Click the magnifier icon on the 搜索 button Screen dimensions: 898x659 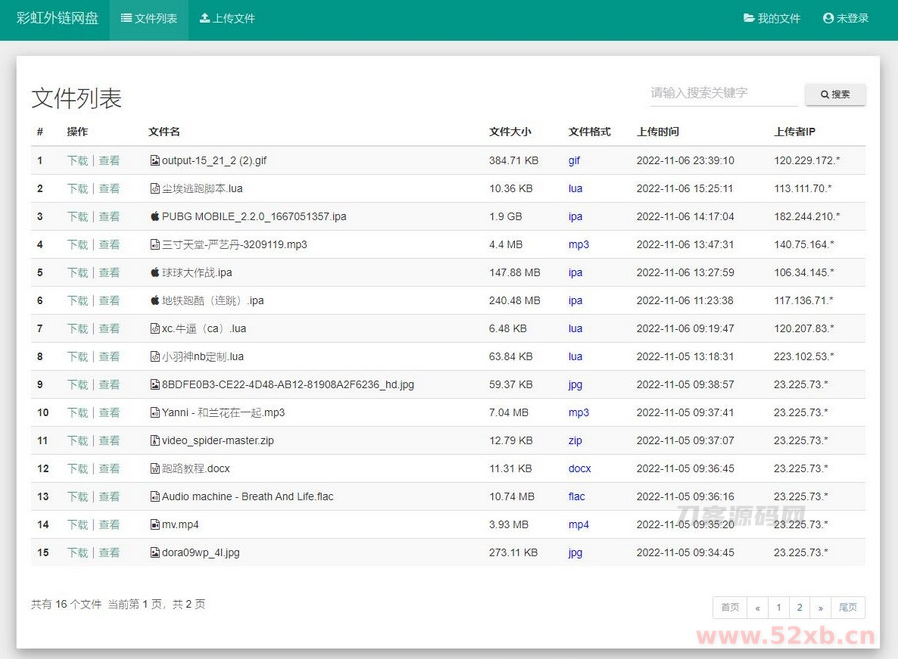[x=823, y=94]
